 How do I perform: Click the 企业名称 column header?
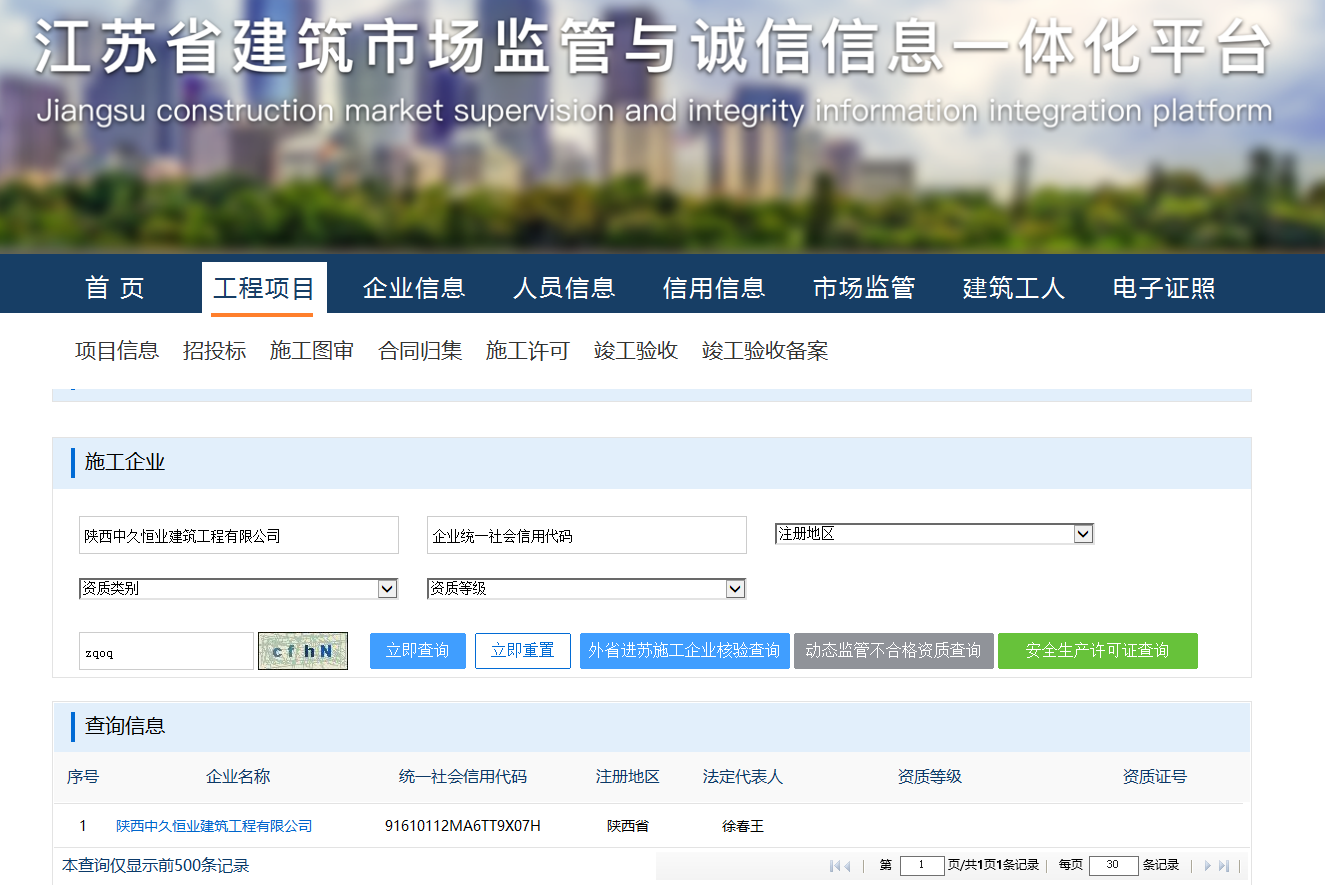[x=238, y=777]
